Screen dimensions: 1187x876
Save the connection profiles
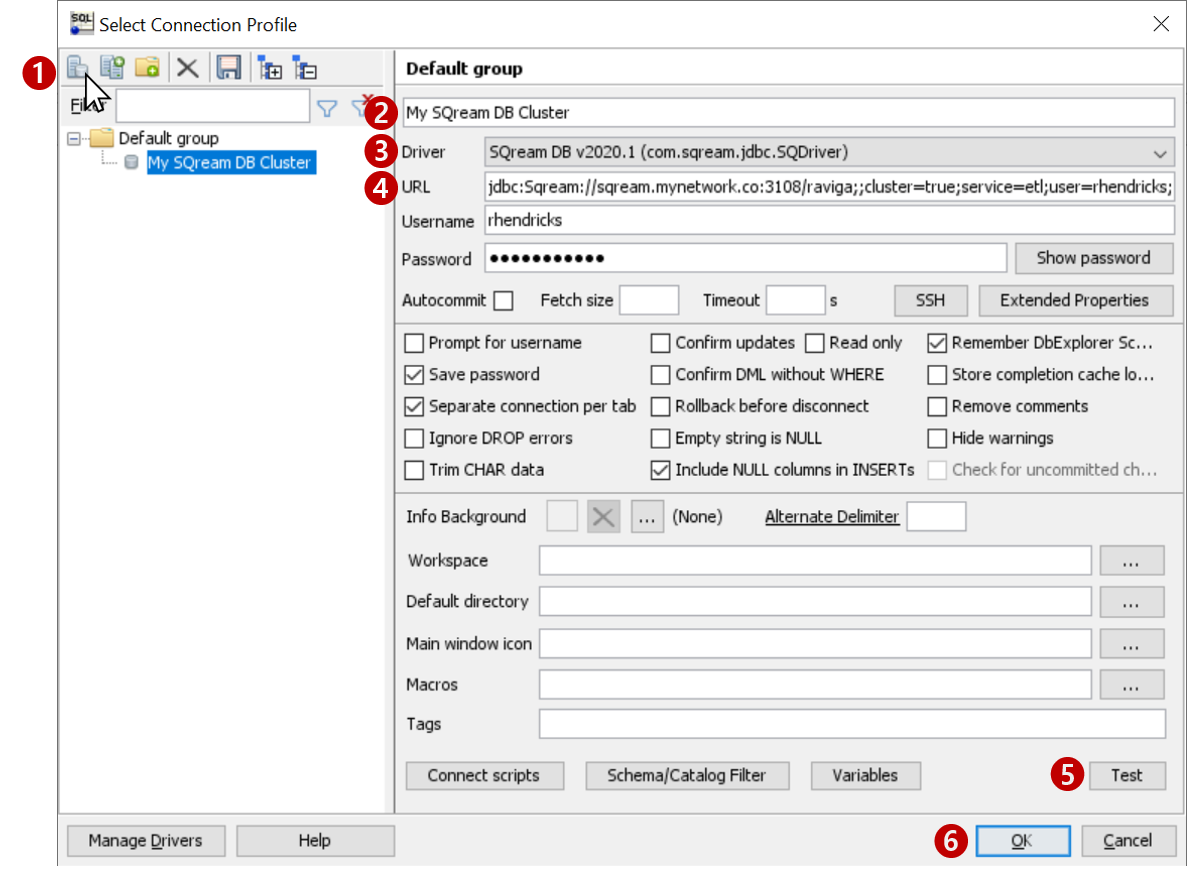227,66
